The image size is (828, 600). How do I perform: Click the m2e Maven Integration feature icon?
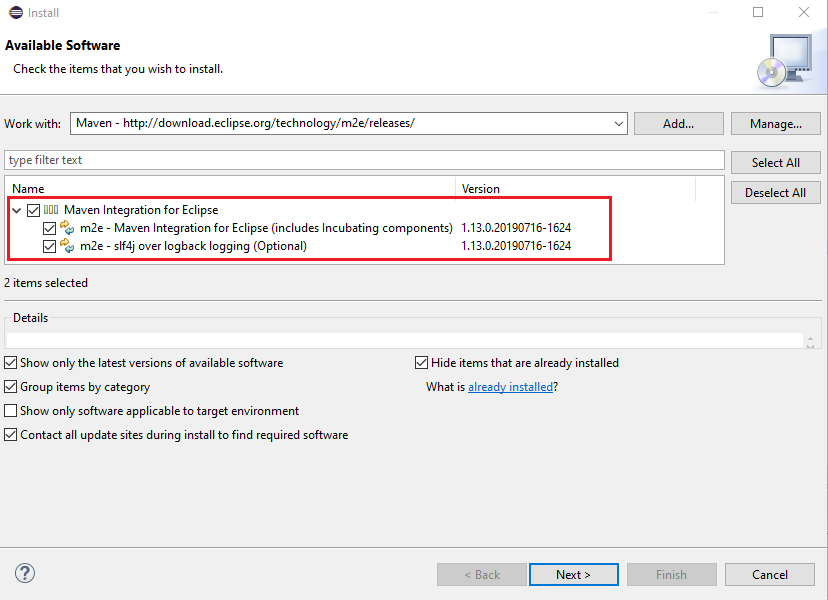point(68,228)
